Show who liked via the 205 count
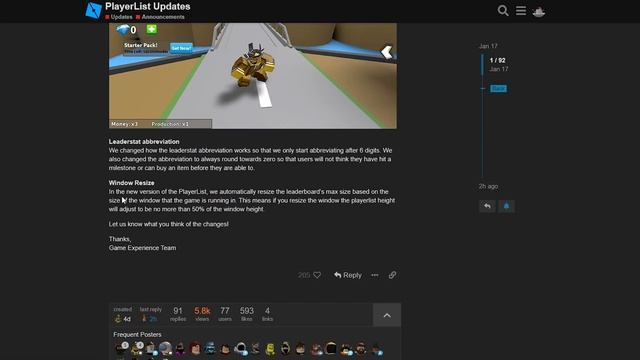This screenshot has width=640, height=360. coord(304,275)
